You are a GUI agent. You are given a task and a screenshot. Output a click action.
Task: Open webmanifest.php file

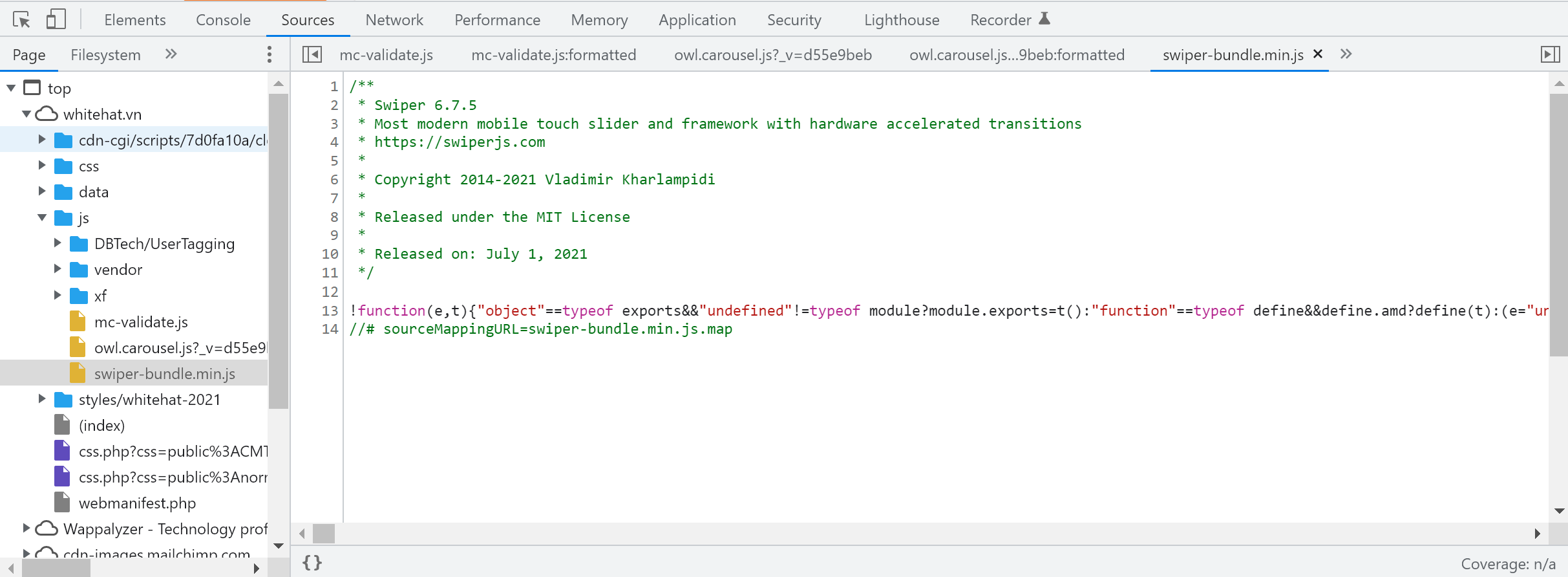[x=137, y=503]
